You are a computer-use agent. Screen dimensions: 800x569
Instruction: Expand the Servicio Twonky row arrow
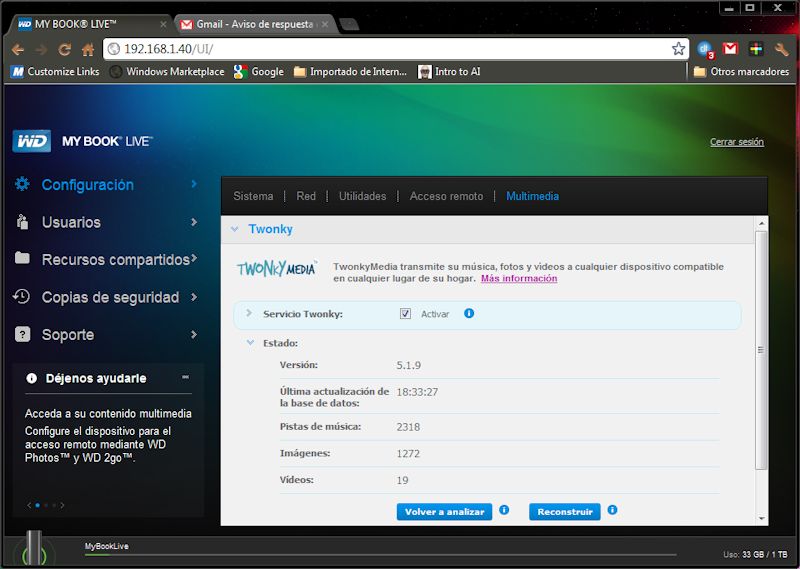pyautogui.click(x=249, y=313)
